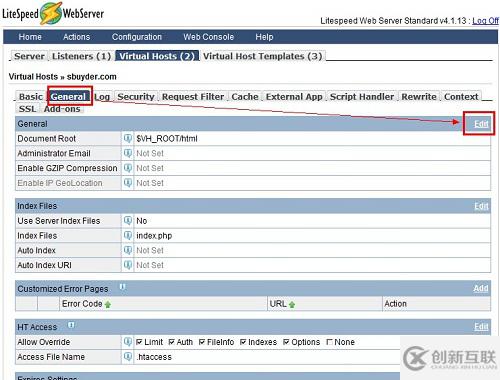The height and width of the screenshot is (380, 500).
Task: Click Edit in Index Files section header
Action: point(481,206)
